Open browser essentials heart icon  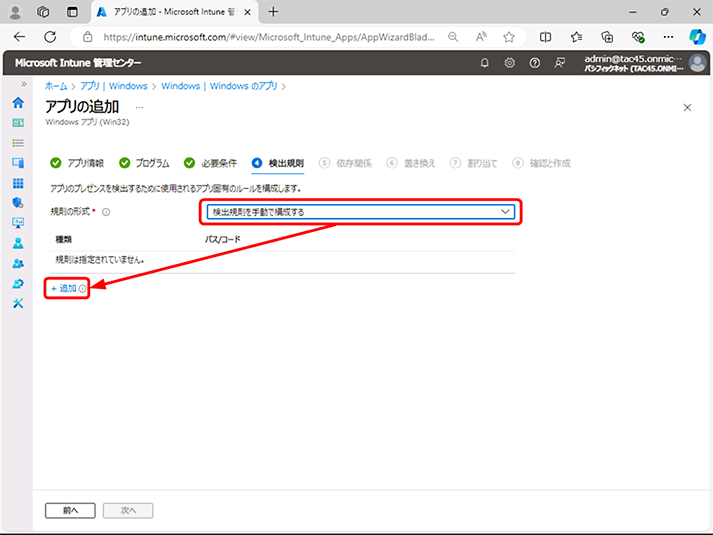[x=638, y=37]
